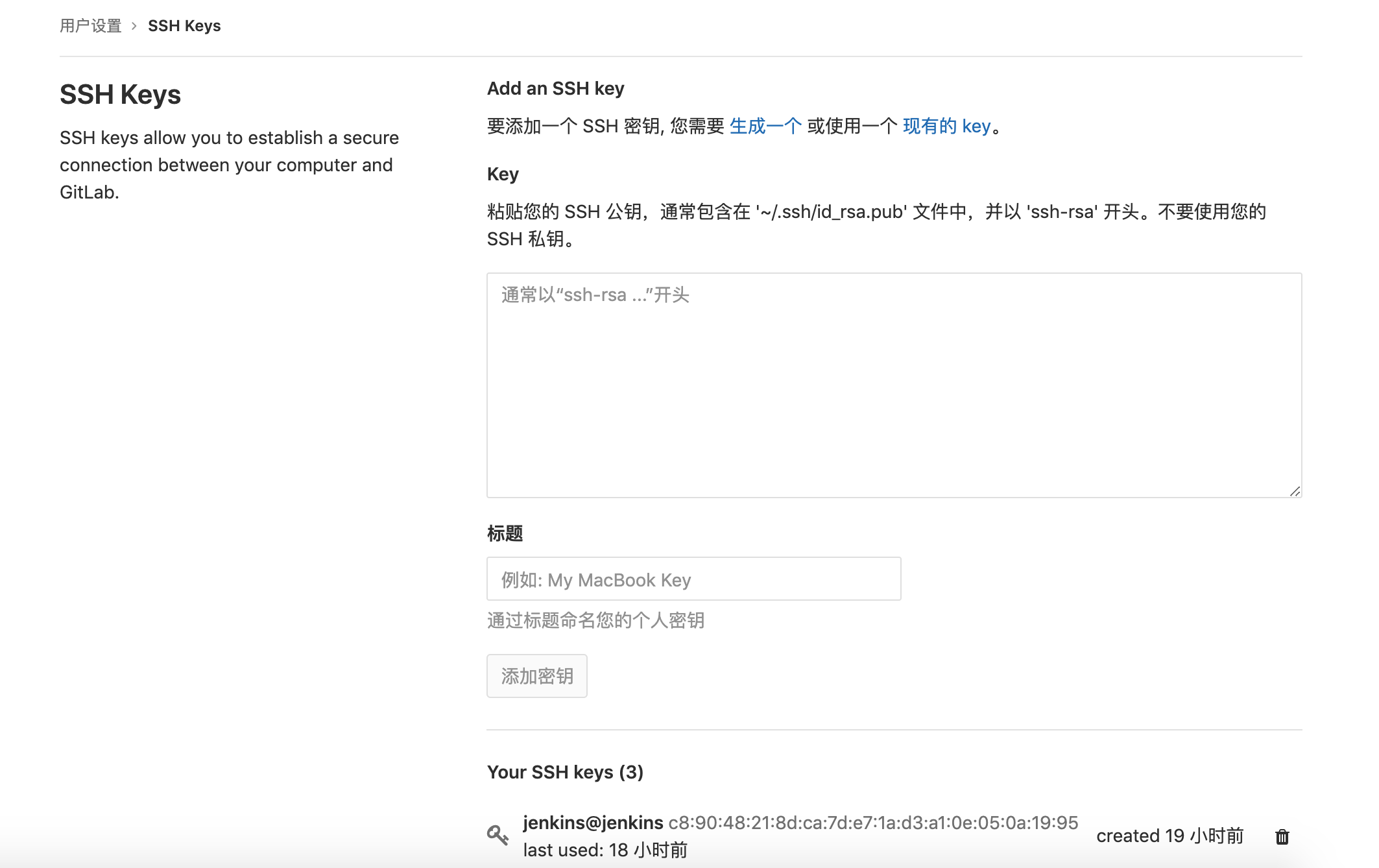Click the textarea resize handle corner
Screen dimensions: 1379x868
pyautogui.click(x=1295, y=491)
